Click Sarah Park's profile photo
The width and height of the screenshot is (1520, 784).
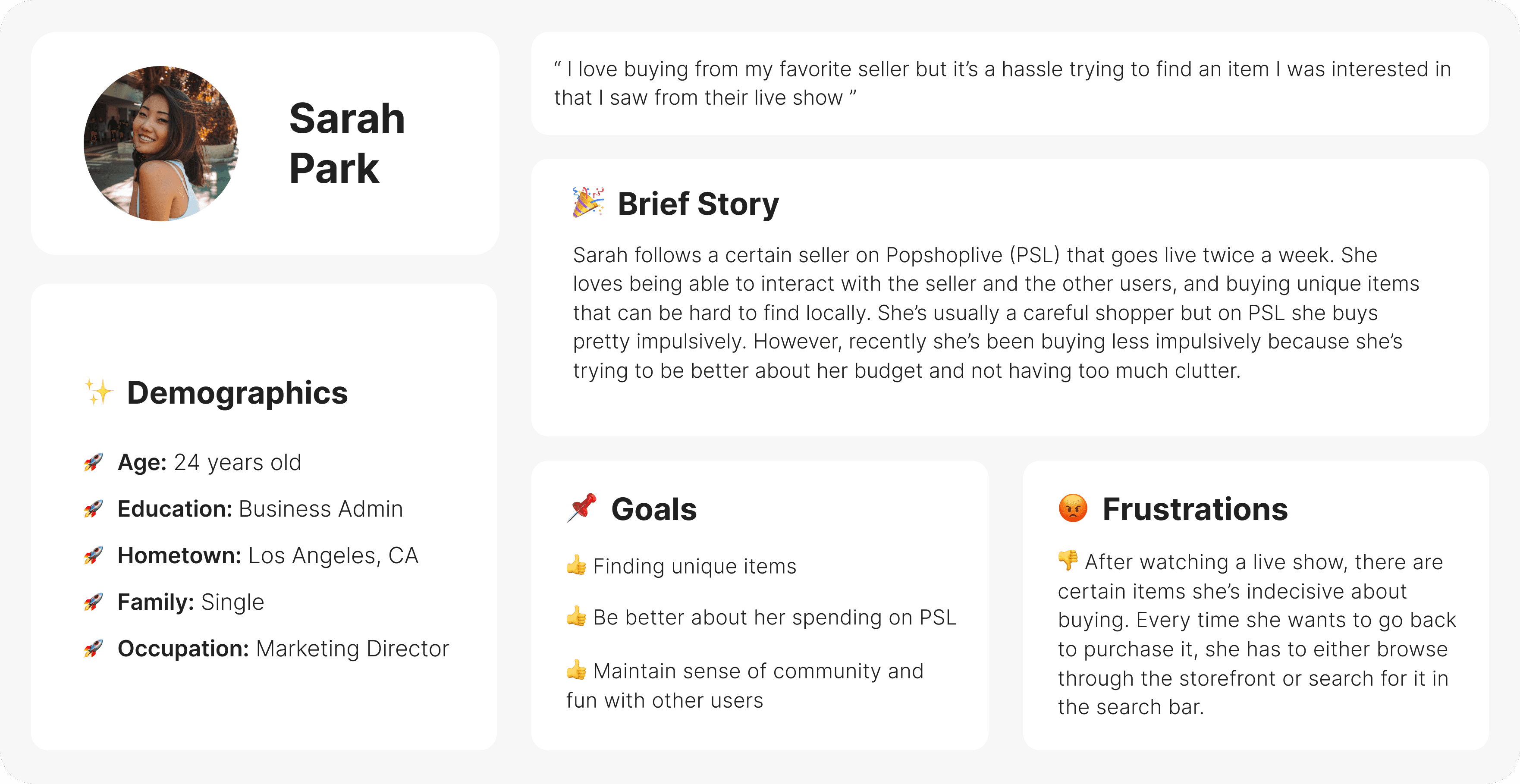(x=160, y=143)
